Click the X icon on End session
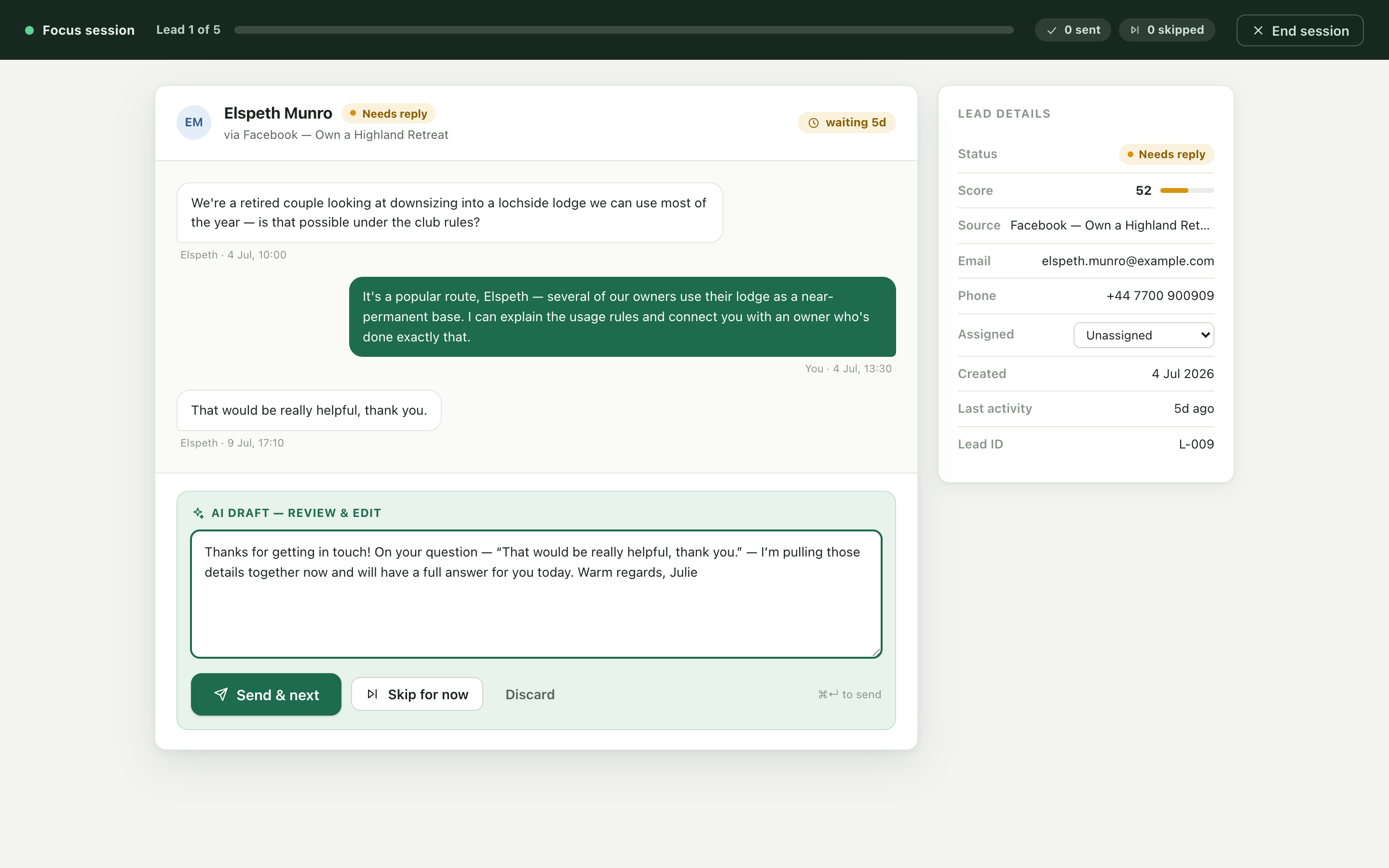The width and height of the screenshot is (1389, 868). [1257, 30]
